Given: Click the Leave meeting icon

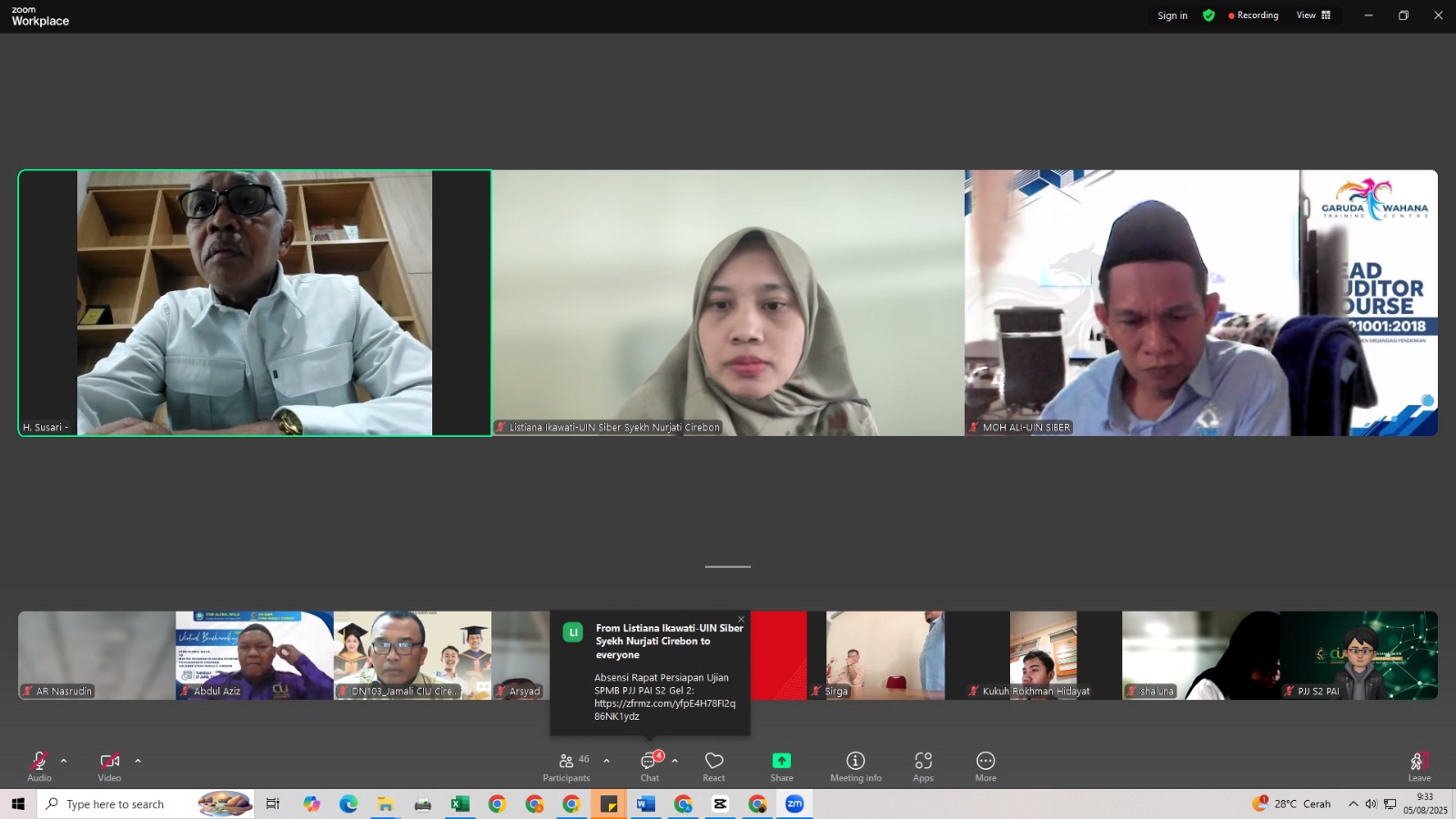Looking at the screenshot, I should click(1419, 766).
